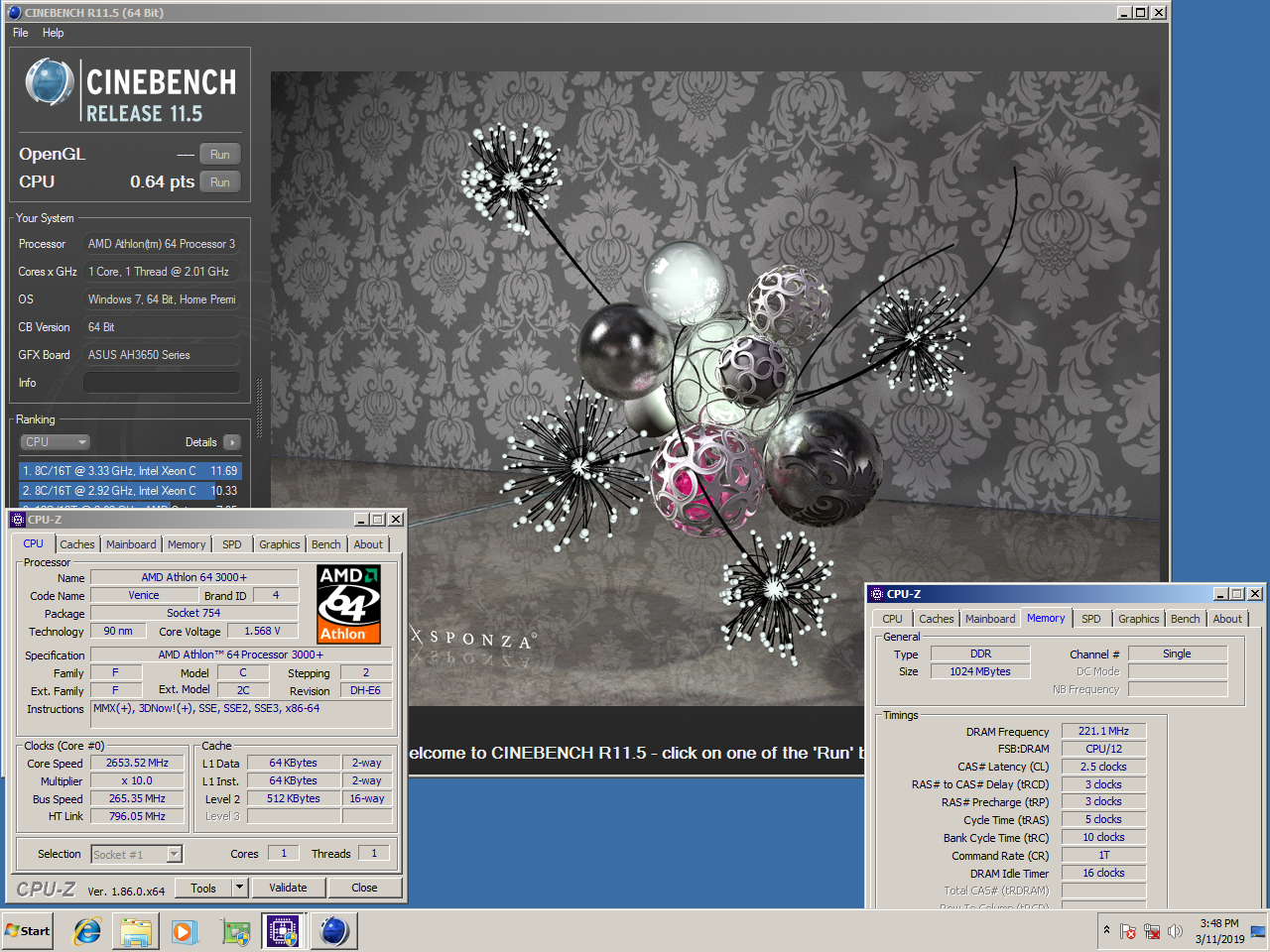Screen dimensions: 1270x952
Task: Select CPU tab in left CPU-Z window
Action: [34, 543]
